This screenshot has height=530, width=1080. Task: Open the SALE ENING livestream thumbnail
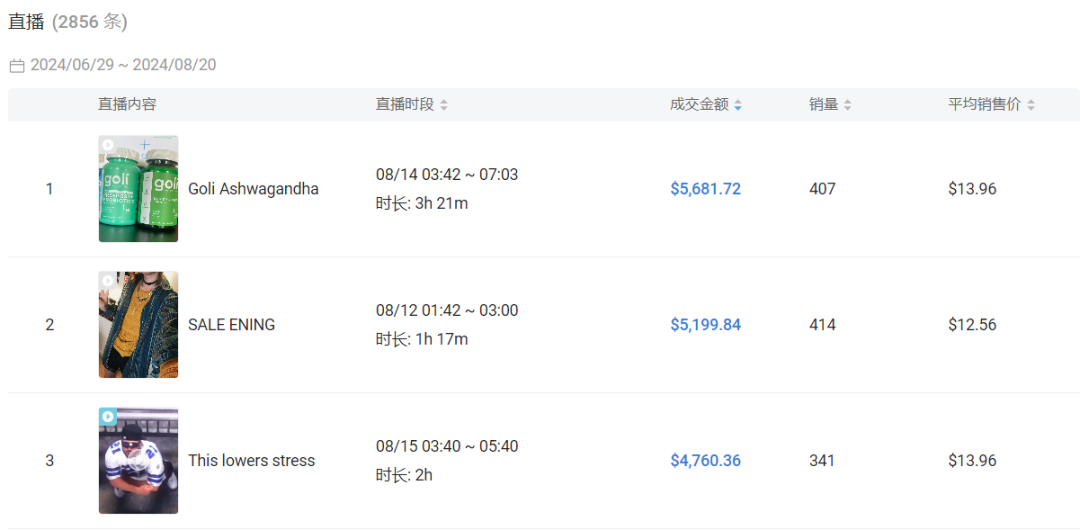click(138, 325)
